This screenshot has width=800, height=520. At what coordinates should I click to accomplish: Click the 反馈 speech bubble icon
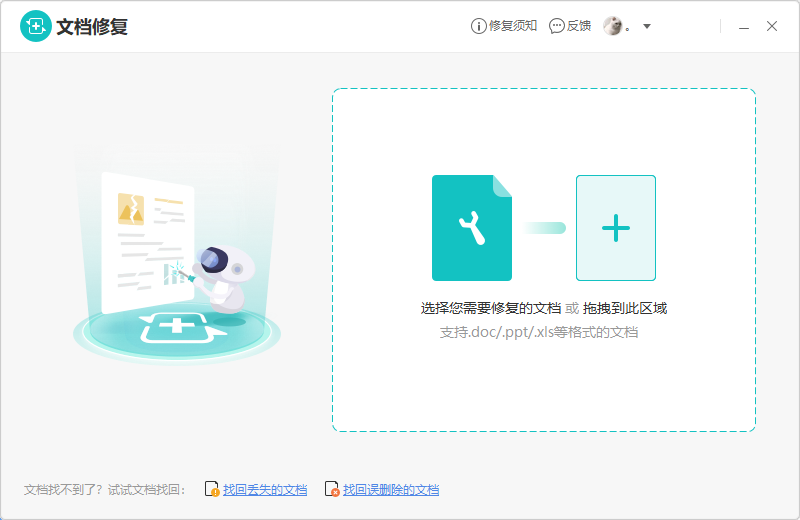(557, 26)
